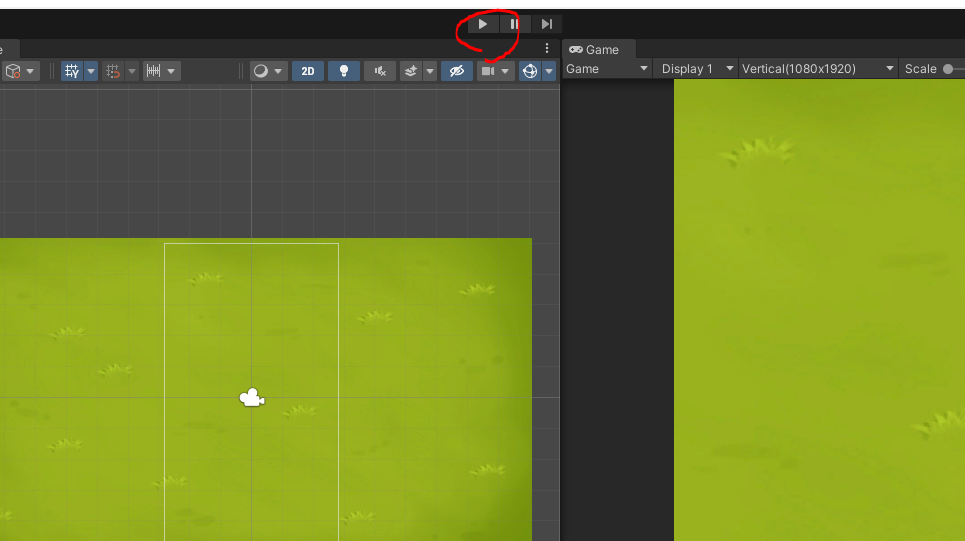Click the scene camera settings icon

[x=488, y=71]
